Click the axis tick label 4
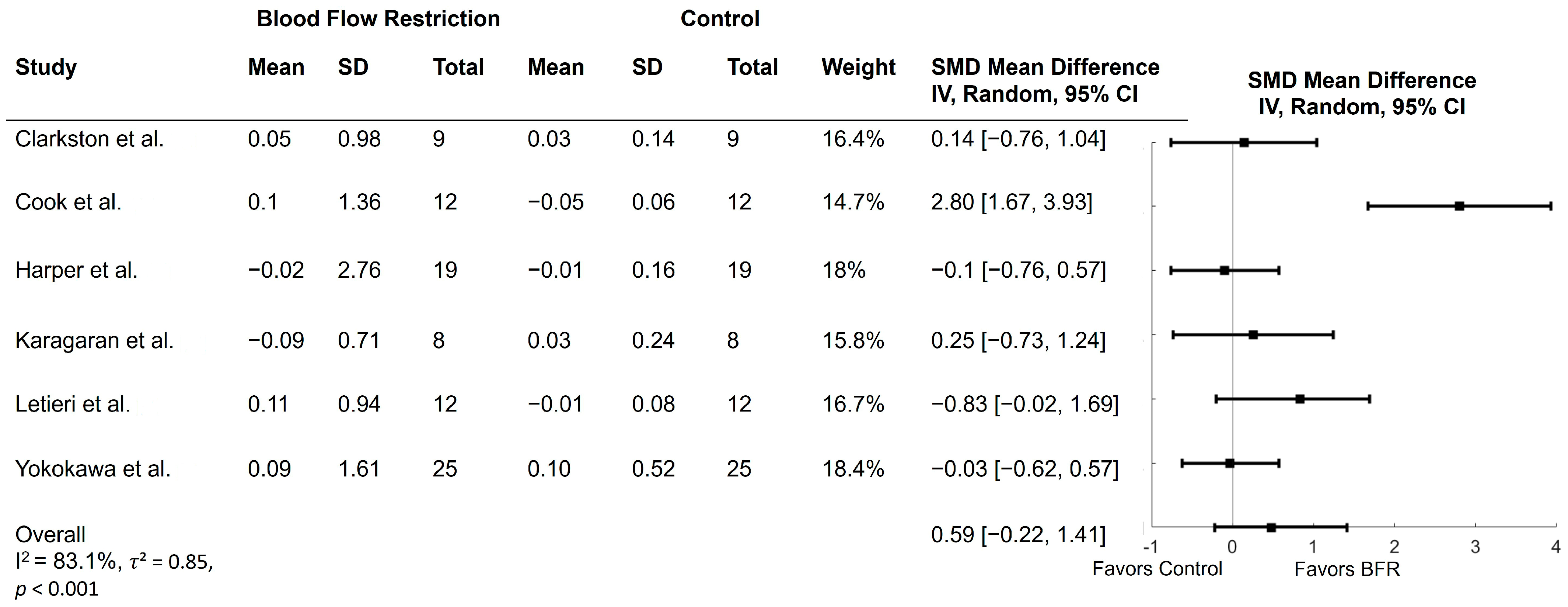Viewport: 1568px width, 607px height. 1555,547
